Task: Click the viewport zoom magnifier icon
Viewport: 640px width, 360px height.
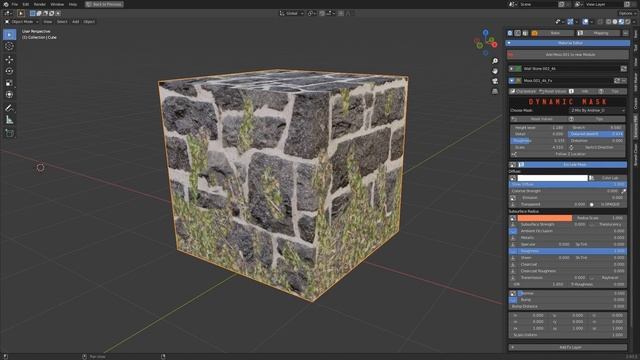Action: click(495, 61)
